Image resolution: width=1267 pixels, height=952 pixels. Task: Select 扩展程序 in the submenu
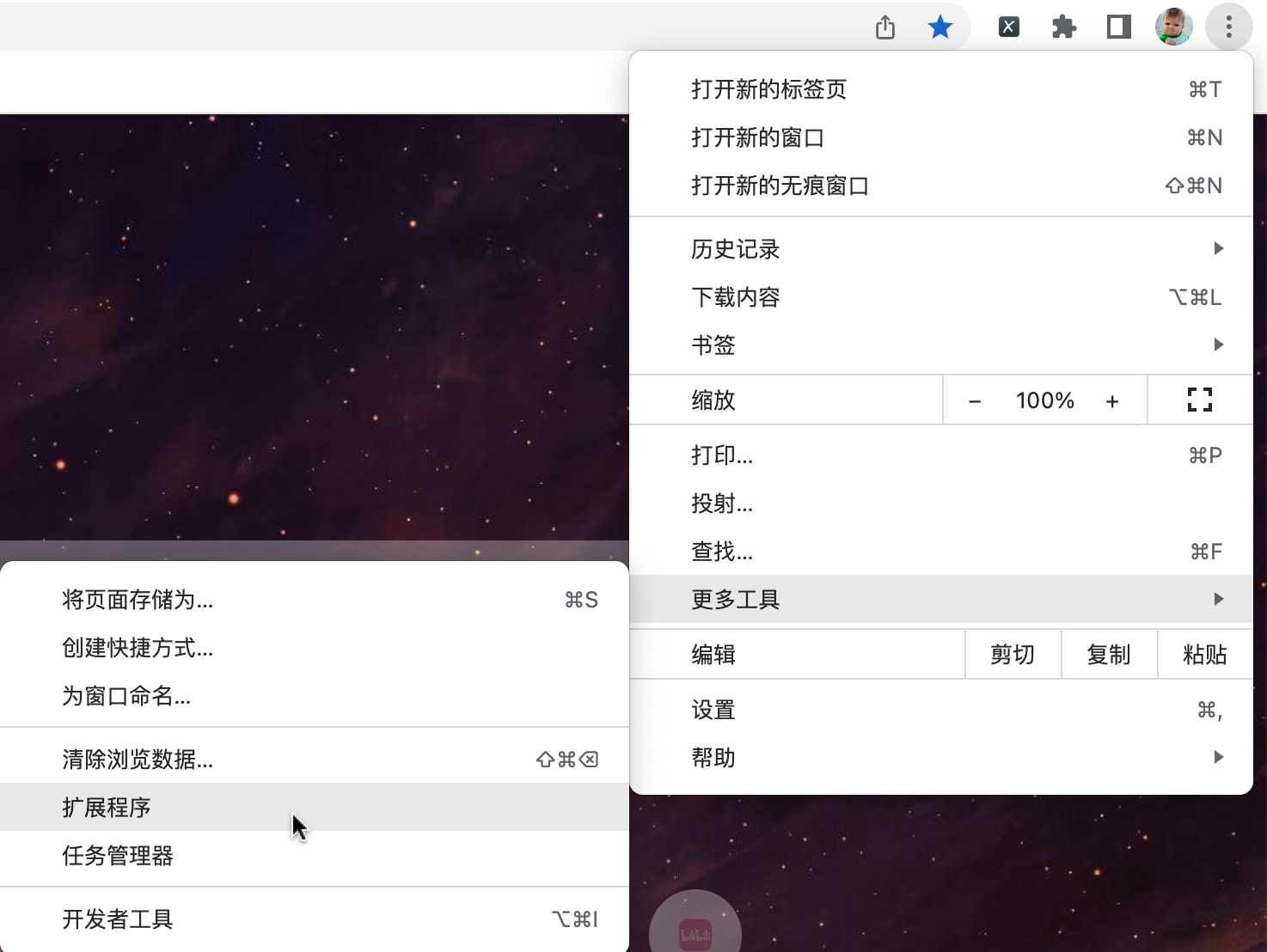(x=107, y=808)
